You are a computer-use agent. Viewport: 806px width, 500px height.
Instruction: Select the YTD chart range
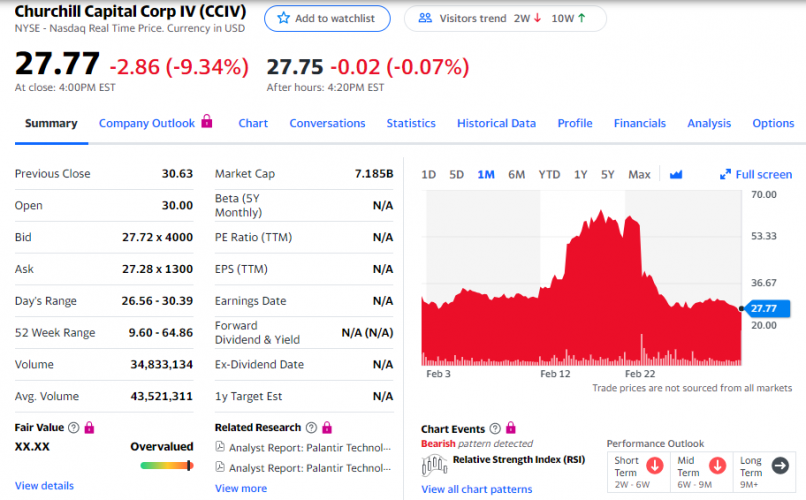click(x=549, y=175)
